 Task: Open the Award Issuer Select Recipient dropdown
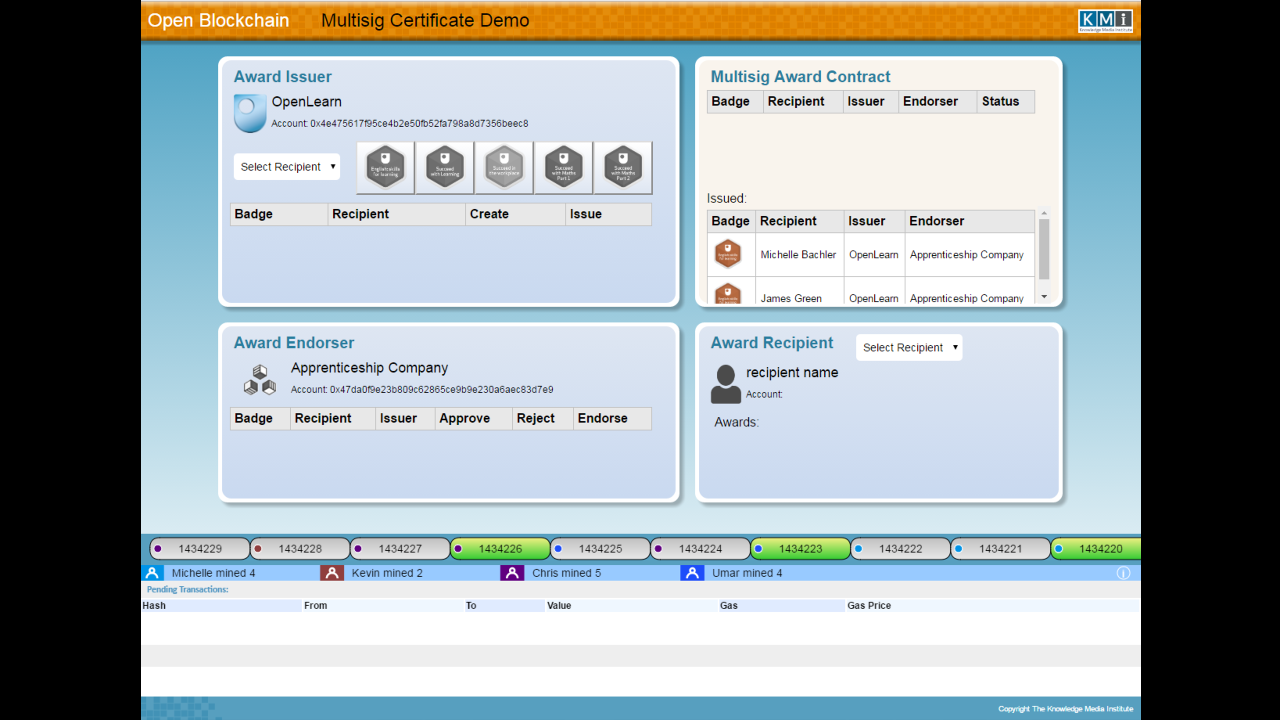[287, 167]
